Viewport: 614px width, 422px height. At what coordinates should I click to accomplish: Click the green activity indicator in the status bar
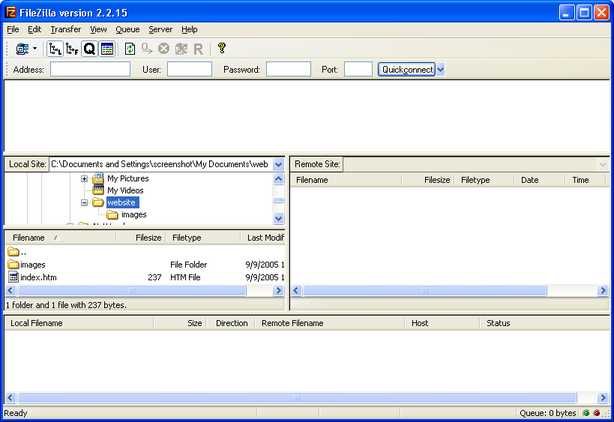pyautogui.click(x=586, y=413)
